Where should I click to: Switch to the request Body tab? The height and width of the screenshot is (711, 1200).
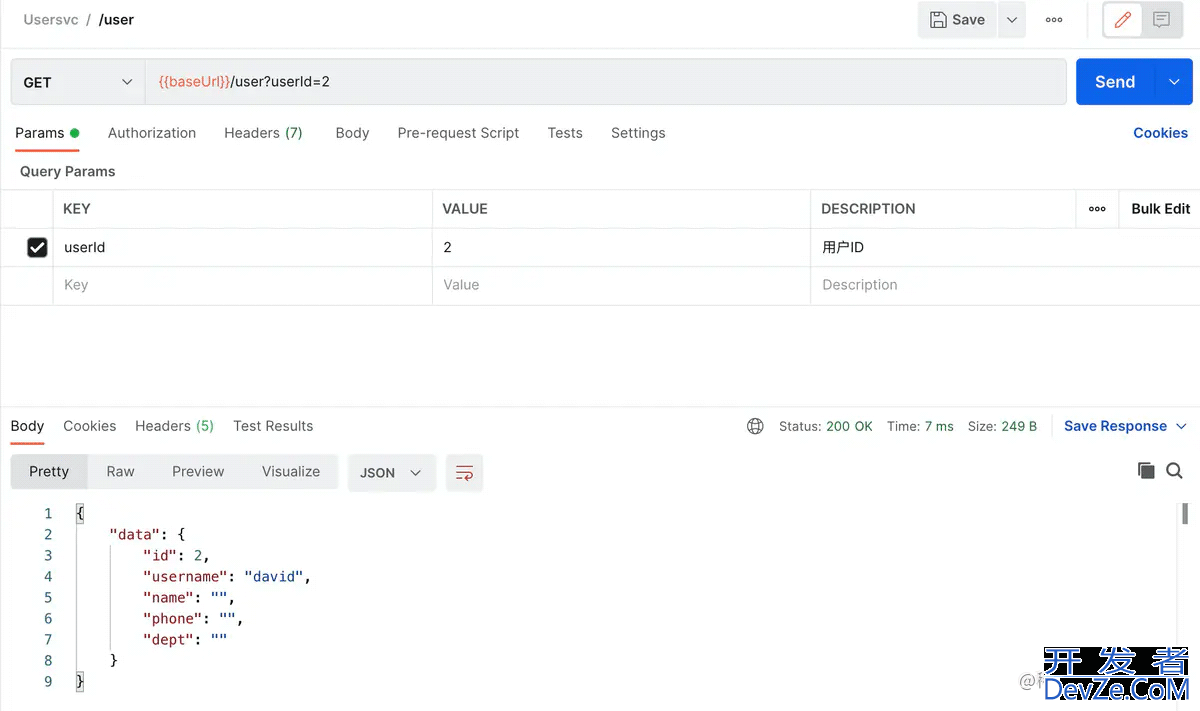click(352, 133)
